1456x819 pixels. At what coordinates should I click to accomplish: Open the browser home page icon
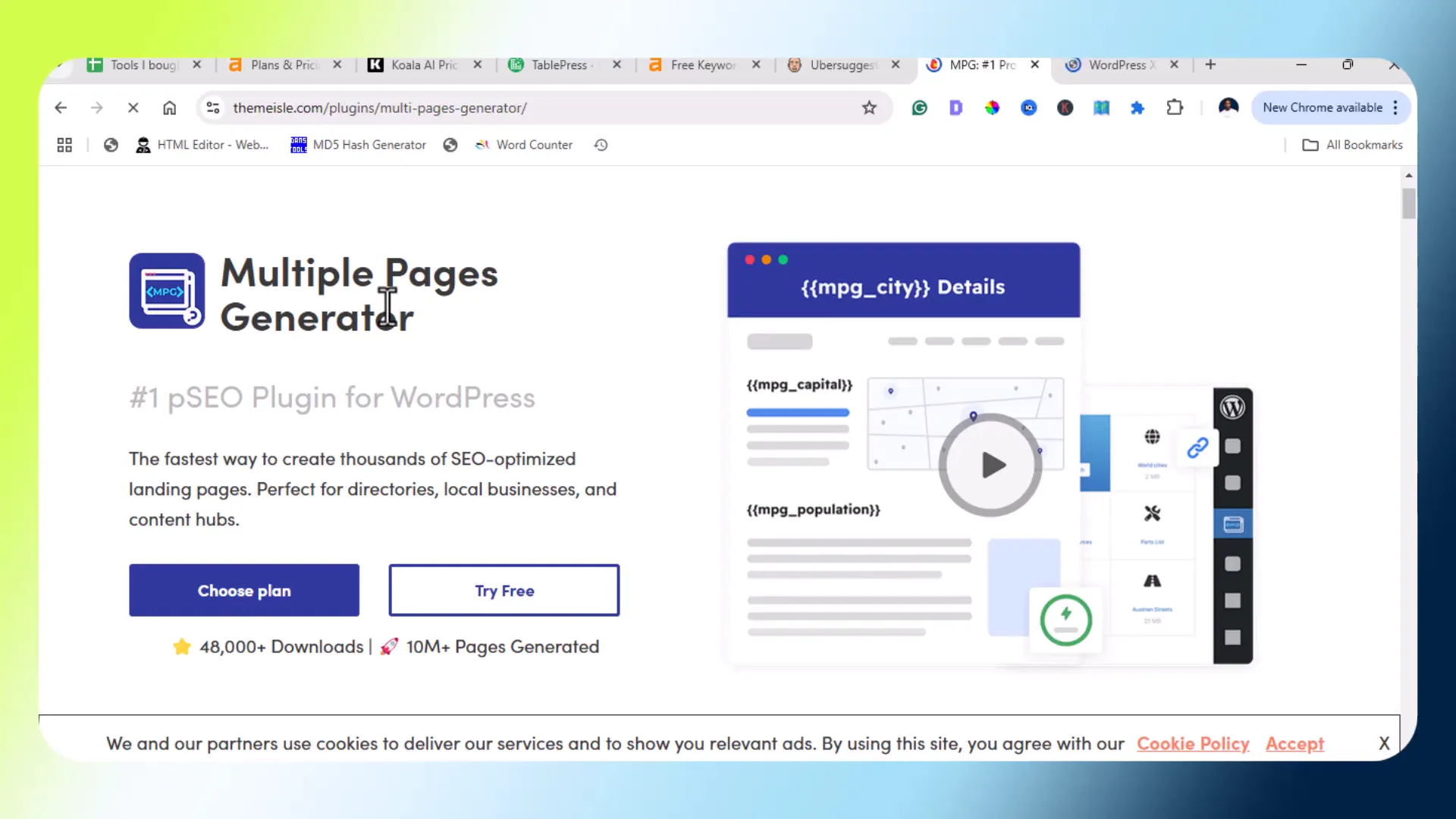(169, 108)
